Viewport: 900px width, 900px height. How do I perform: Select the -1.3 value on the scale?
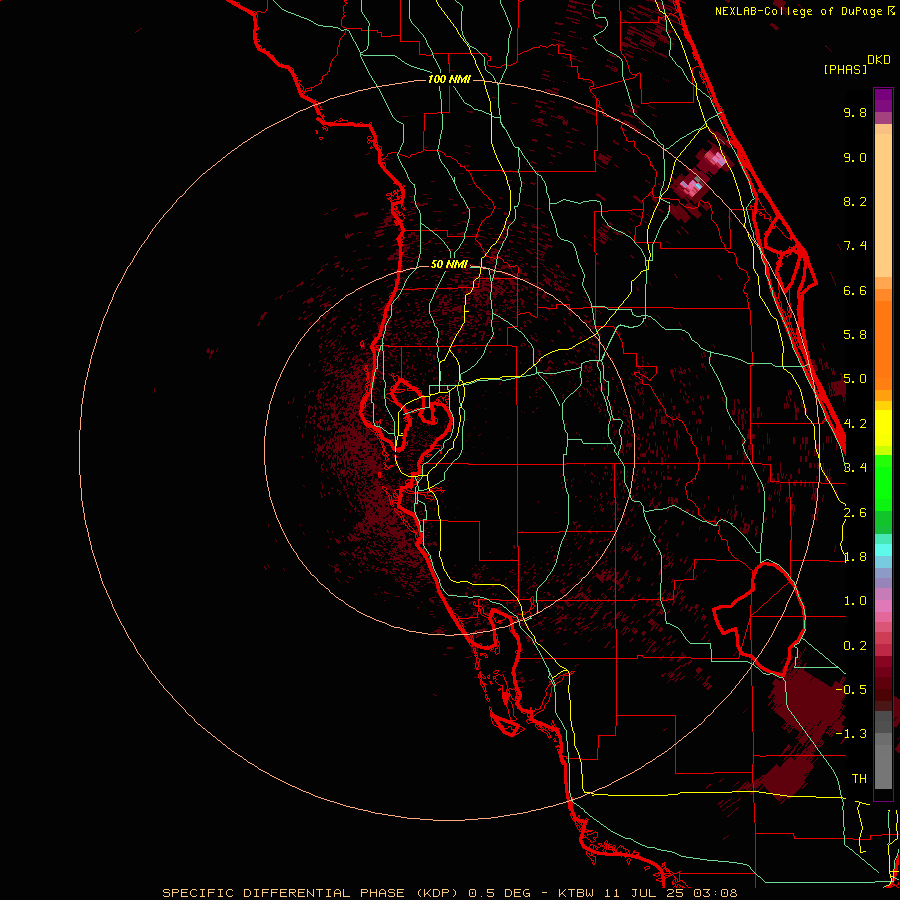point(852,734)
